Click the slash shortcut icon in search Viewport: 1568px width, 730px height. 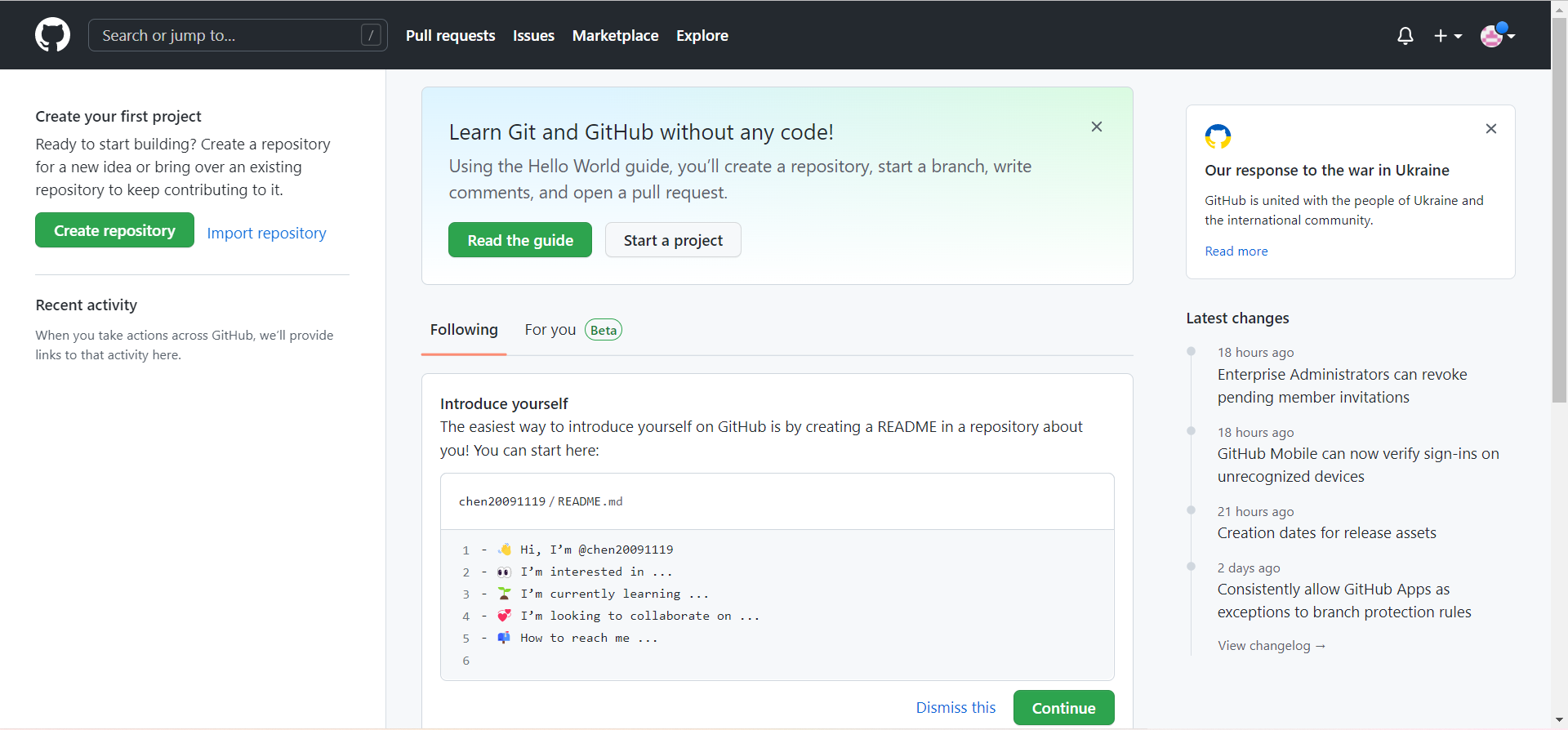tap(371, 35)
